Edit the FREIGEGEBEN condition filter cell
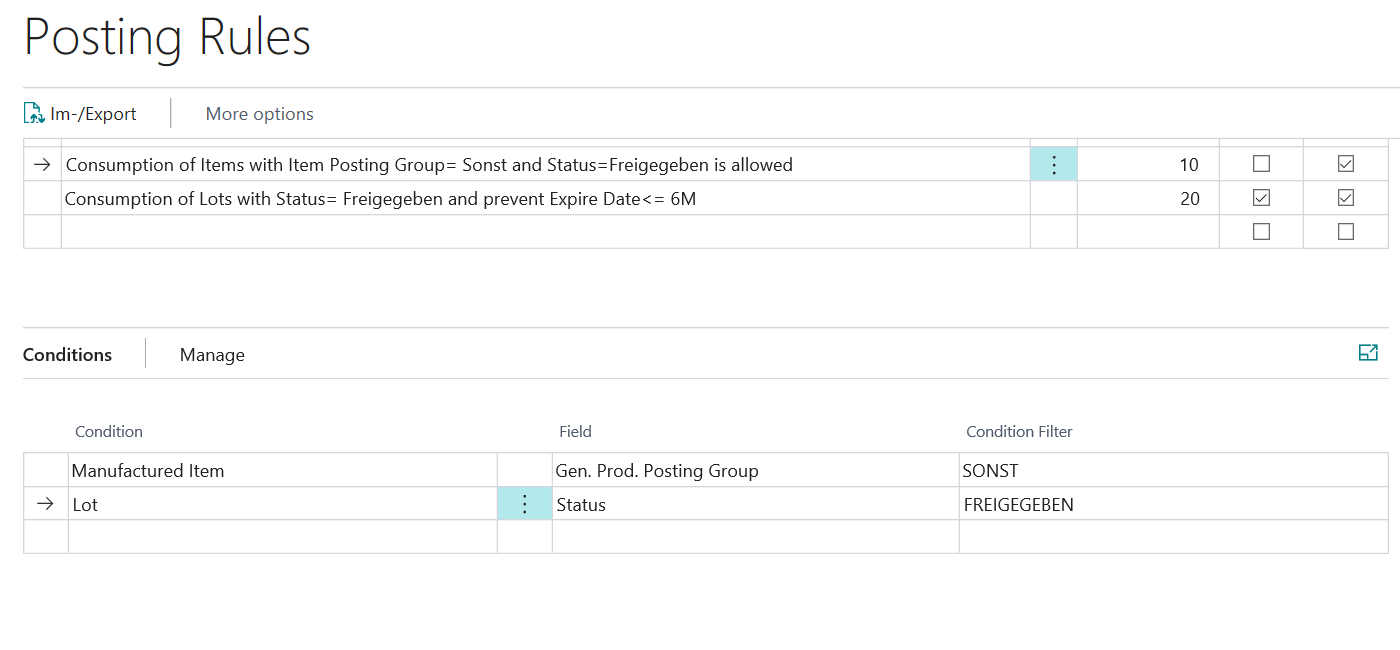The image size is (1400, 650). [1173, 505]
